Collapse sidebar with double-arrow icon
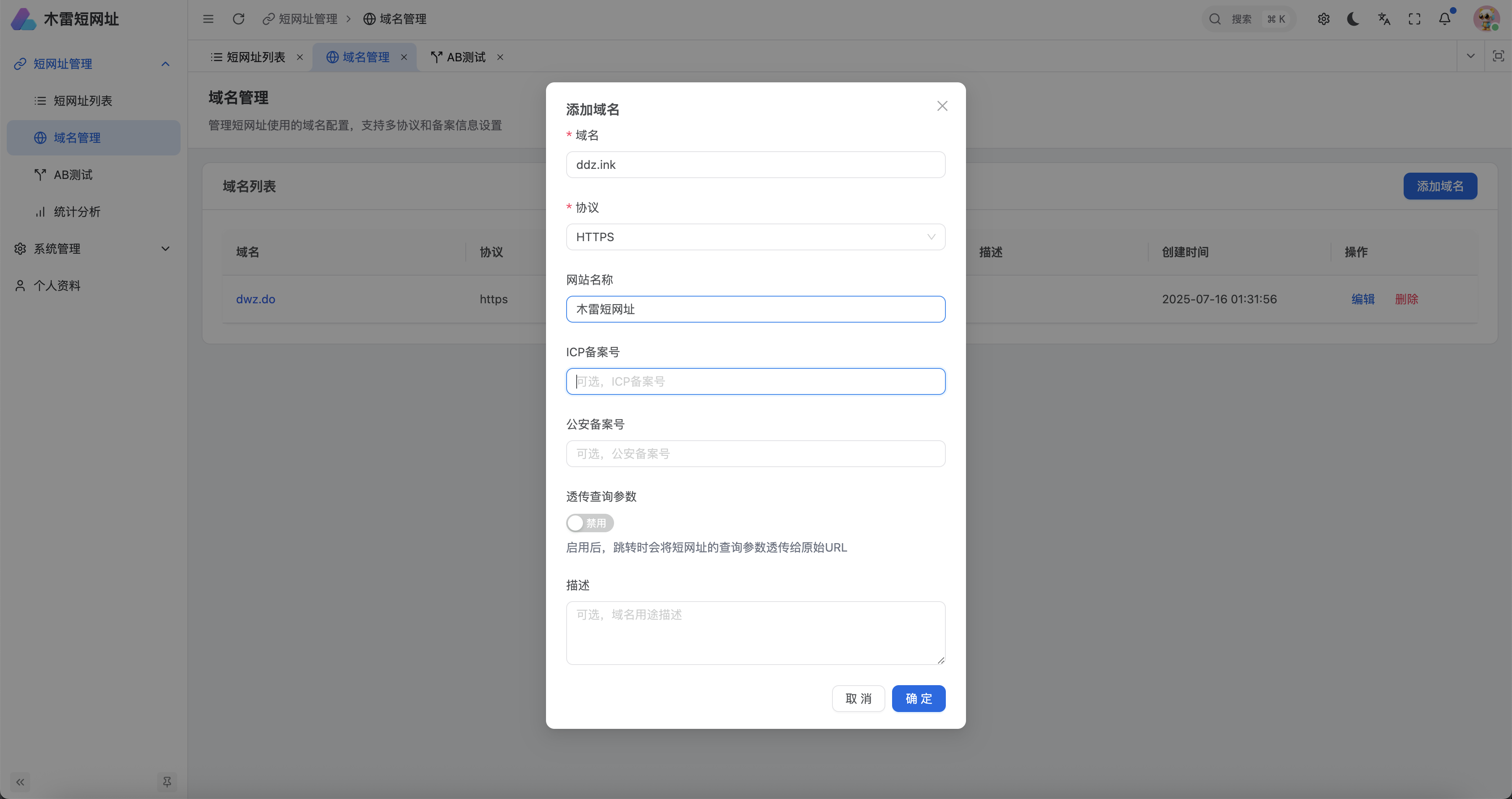The height and width of the screenshot is (799, 1512). [x=20, y=781]
